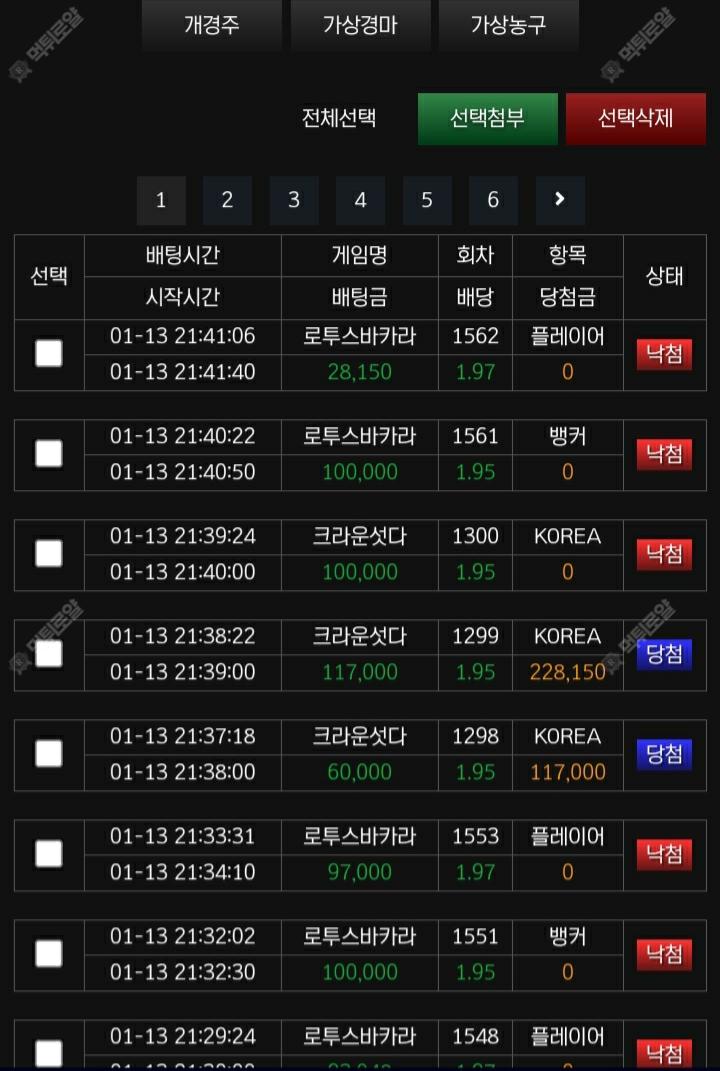Click the 낙첨 badge on round 1562
Screen dimensions: 720x1071
click(x=664, y=354)
